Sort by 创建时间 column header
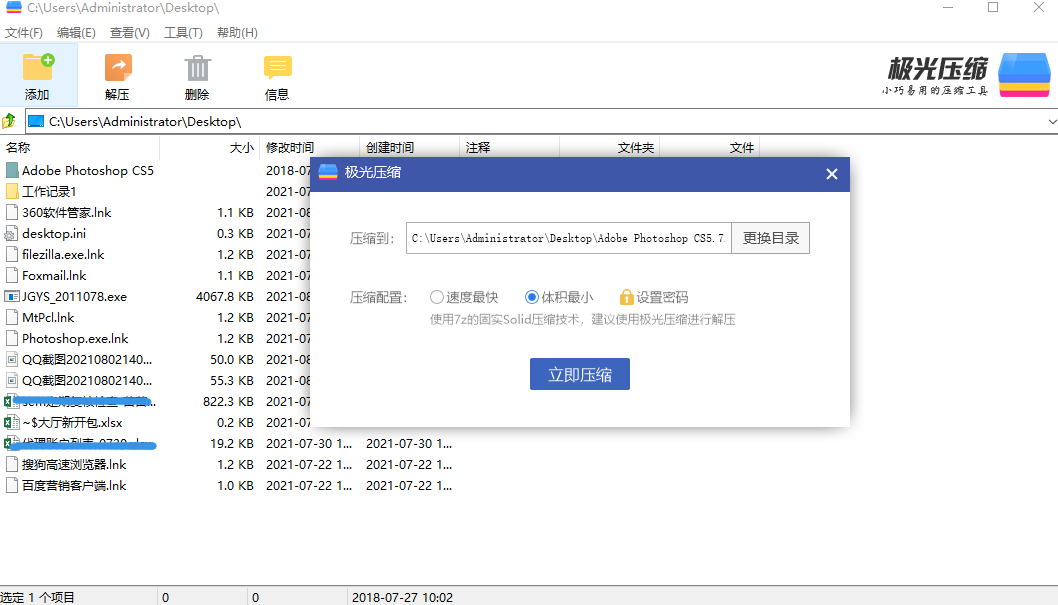Image resolution: width=1058 pixels, height=605 pixels. coord(409,147)
